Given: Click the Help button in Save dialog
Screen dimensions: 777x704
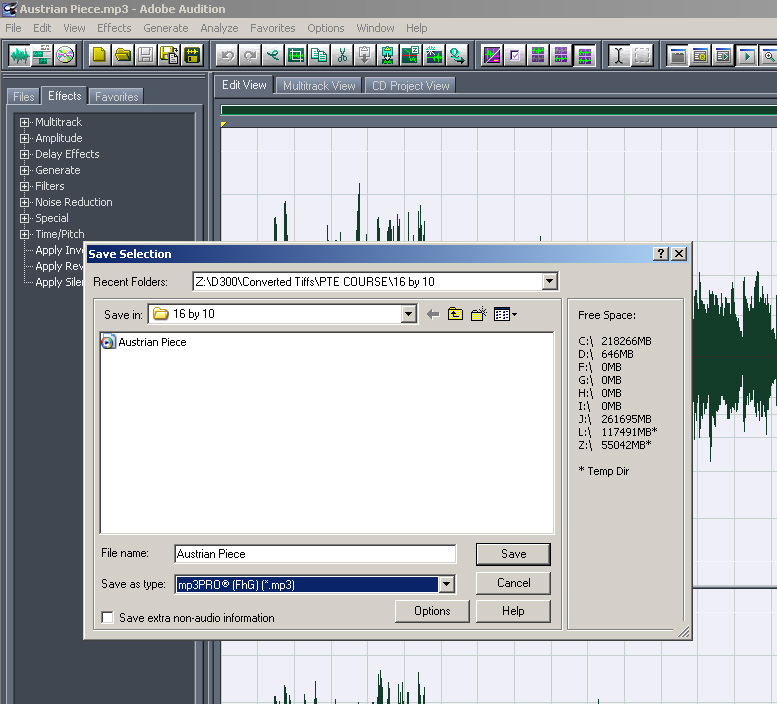Looking at the screenshot, I should coord(513,611).
